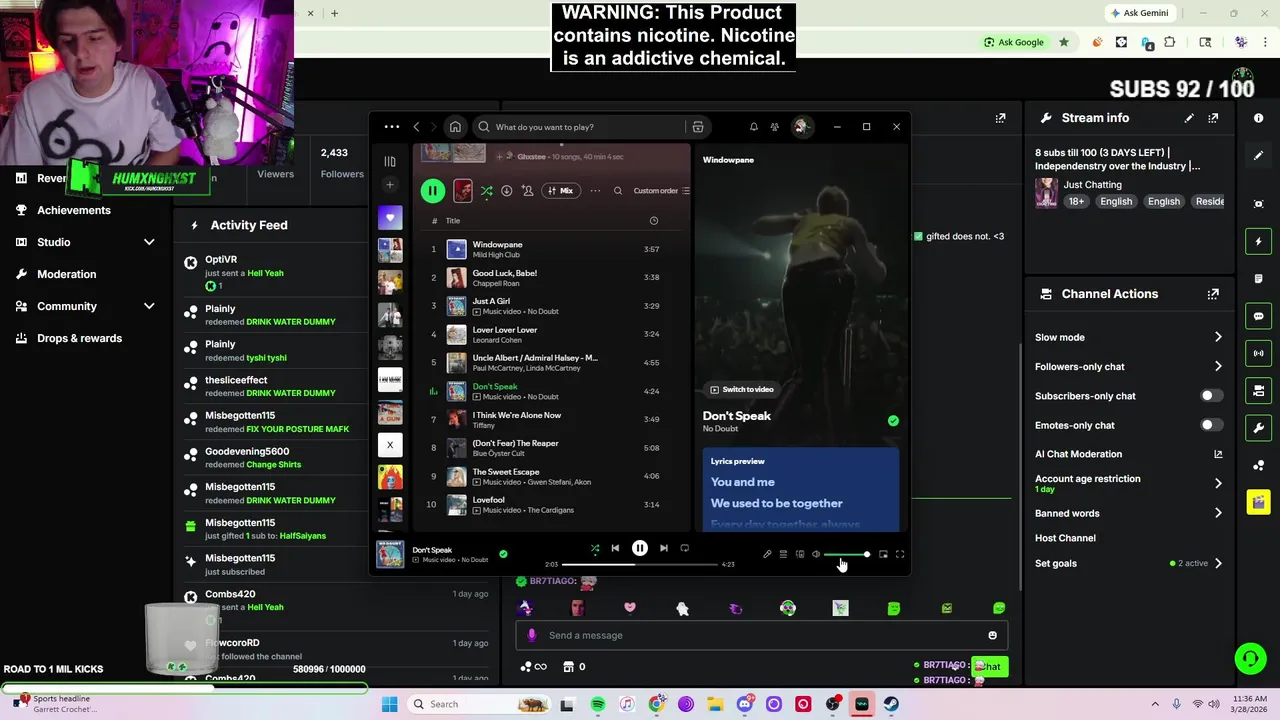The width and height of the screenshot is (1280, 720).
Task: Open the Lyrics preview card
Action: (800, 490)
